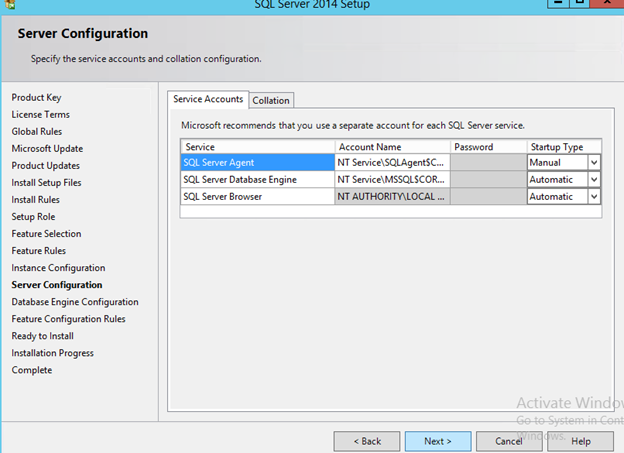Click the Account Name column header
Screen dimensions: 624x453
(x=392, y=147)
